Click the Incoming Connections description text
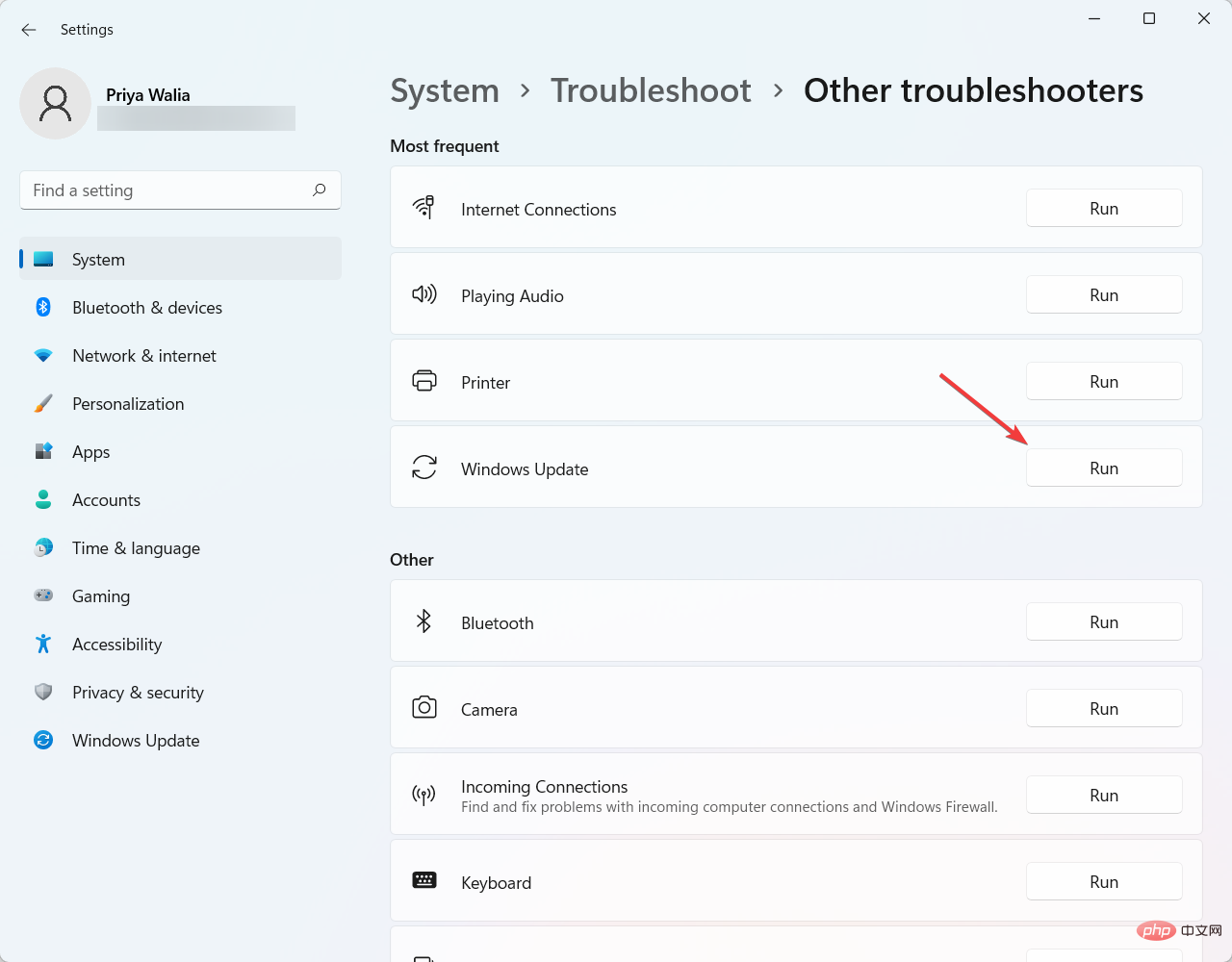The height and width of the screenshot is (962, 1232). 729,806
